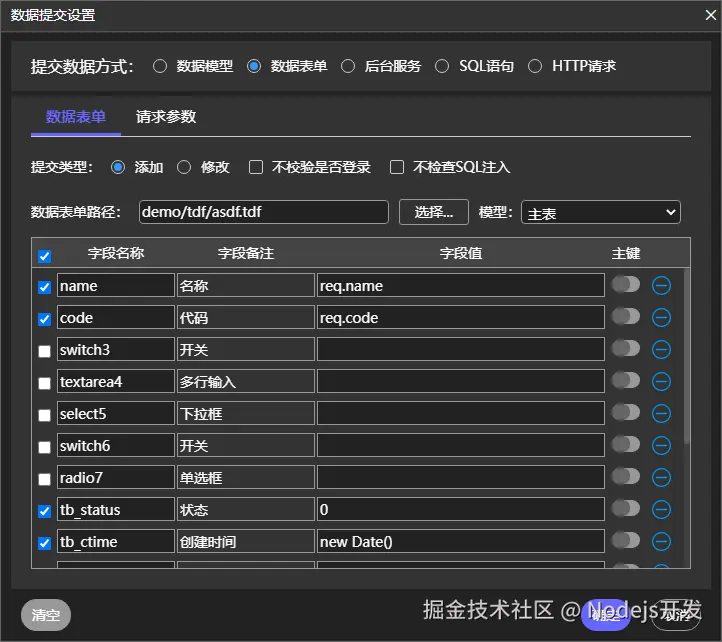The width and height of the screenshot is (722, 642).
Task: Uncheck the tb_ctime field checkbox
Action: (x=44, y=543)
